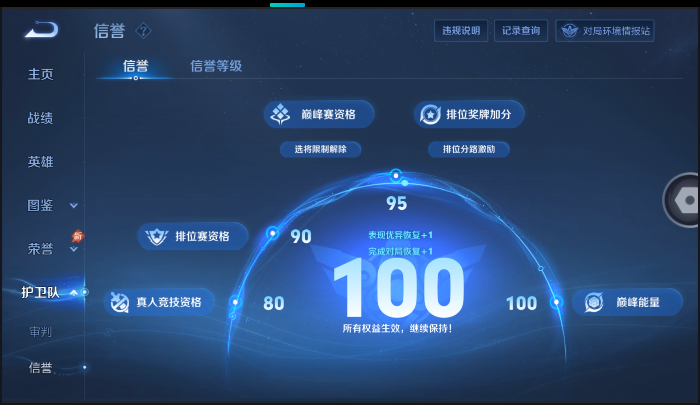Click the badge icon in 对局环境情报站 button
The width and height of the screenshot is (700, 405).
coord(569,31)
